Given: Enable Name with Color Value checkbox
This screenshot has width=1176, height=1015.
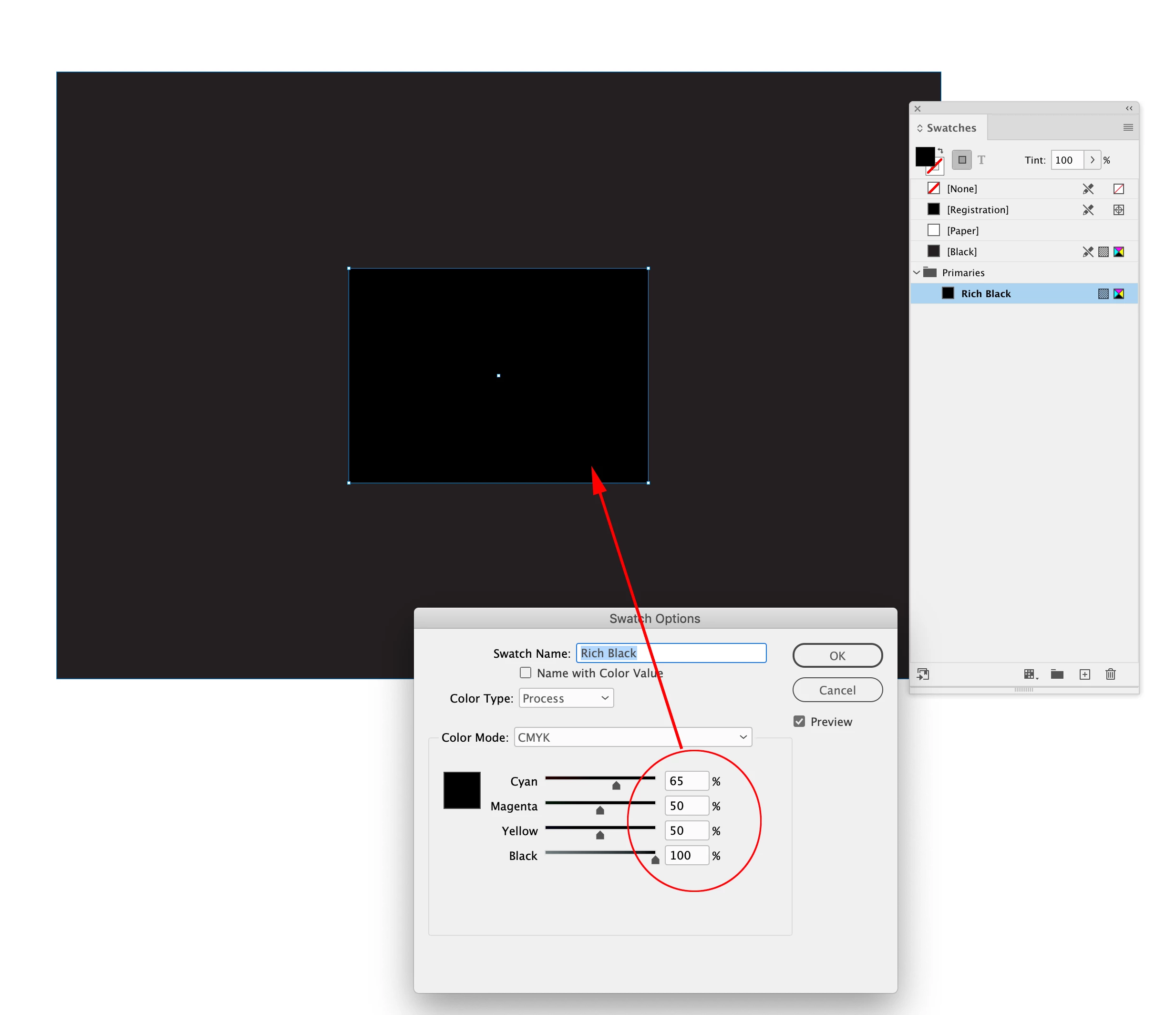Looking at the screenshot, I should click(x=526, y=673).
